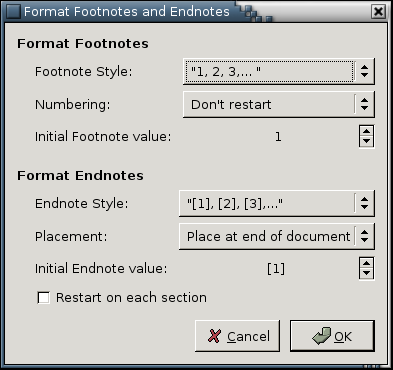The height and width of the screenshot is (370, 393).
Task: Open the Footnote Style dropdown
Action: [279, 71]
